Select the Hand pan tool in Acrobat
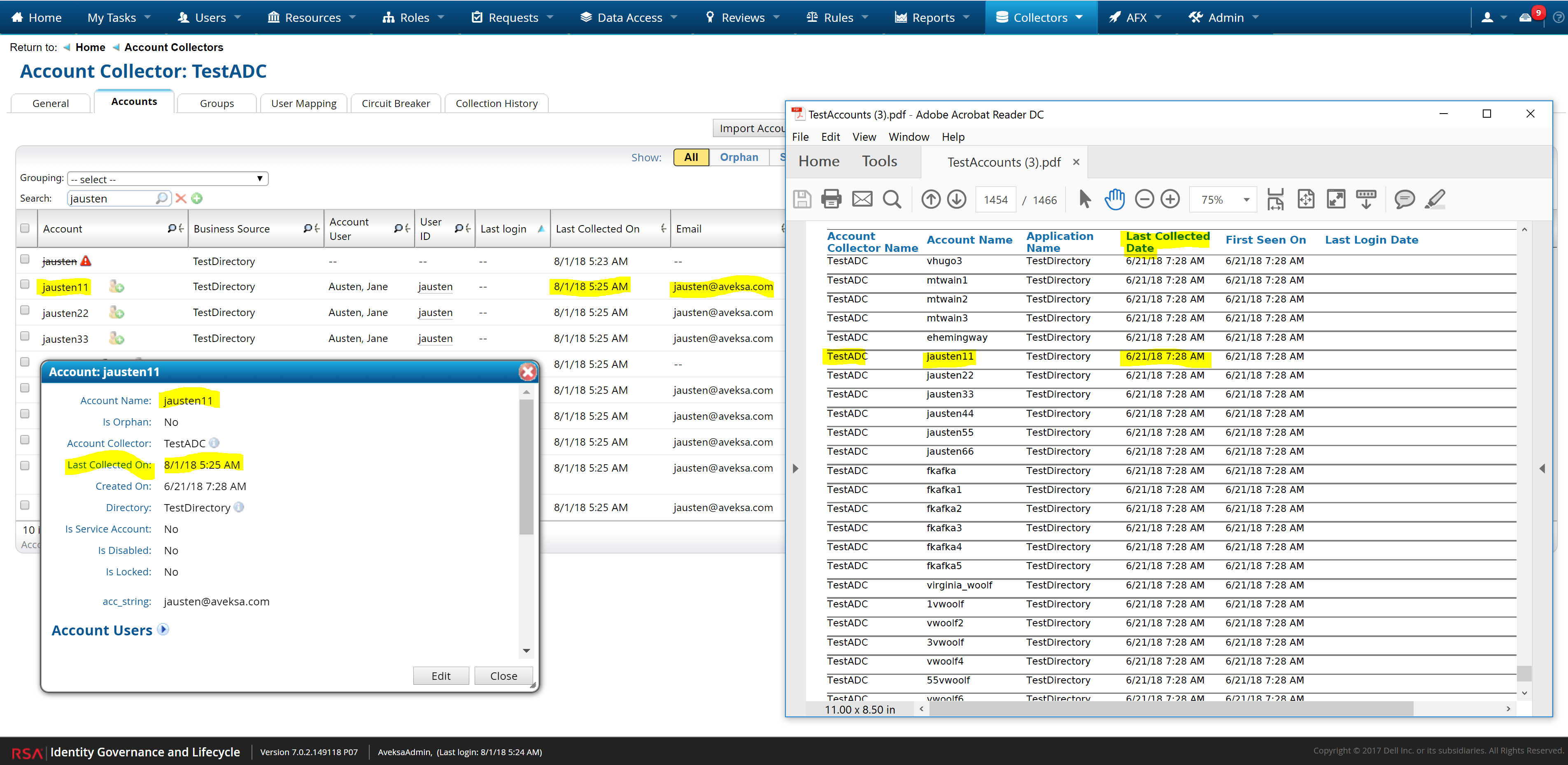The image size is (1568, 765). pyautogui.click(x=1114, y=199)
